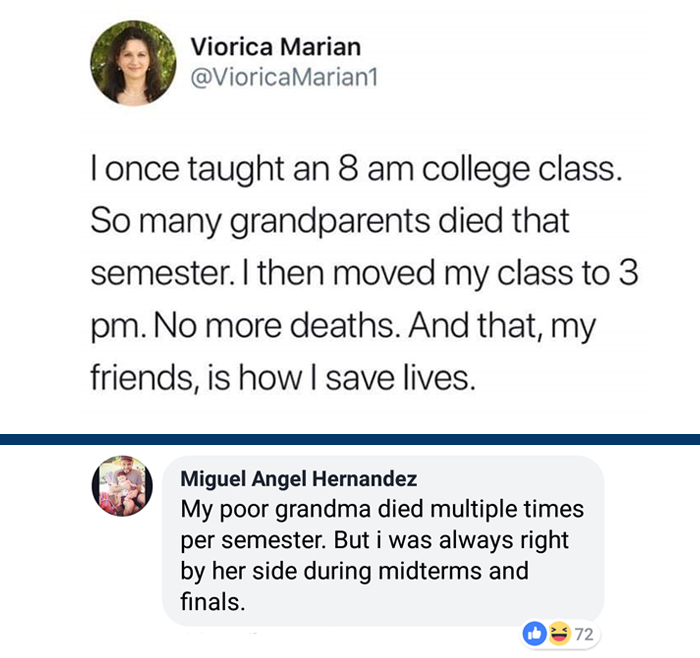Click the word "finals." in the comment

coord(212,603)
